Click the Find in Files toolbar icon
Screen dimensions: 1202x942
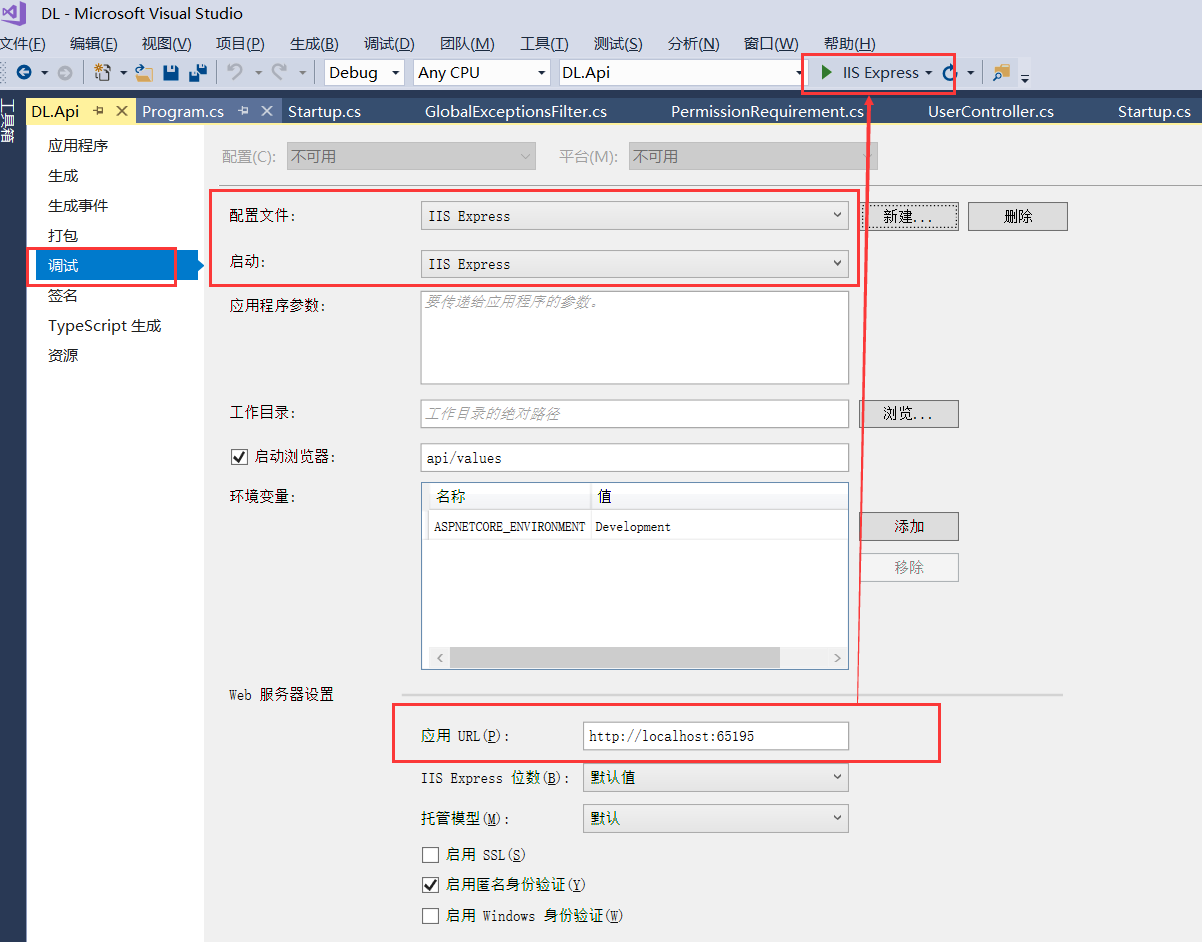(x=1001, y=73)
